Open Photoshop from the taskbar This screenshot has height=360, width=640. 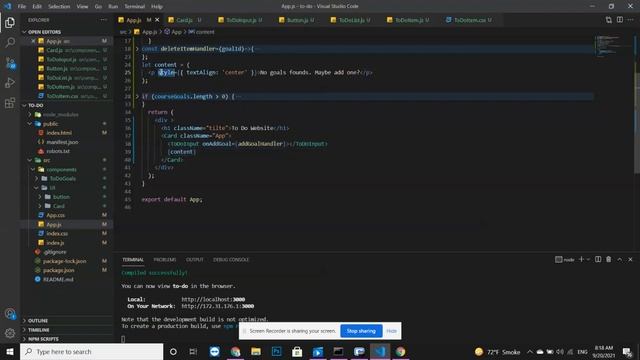coord(276,351)
